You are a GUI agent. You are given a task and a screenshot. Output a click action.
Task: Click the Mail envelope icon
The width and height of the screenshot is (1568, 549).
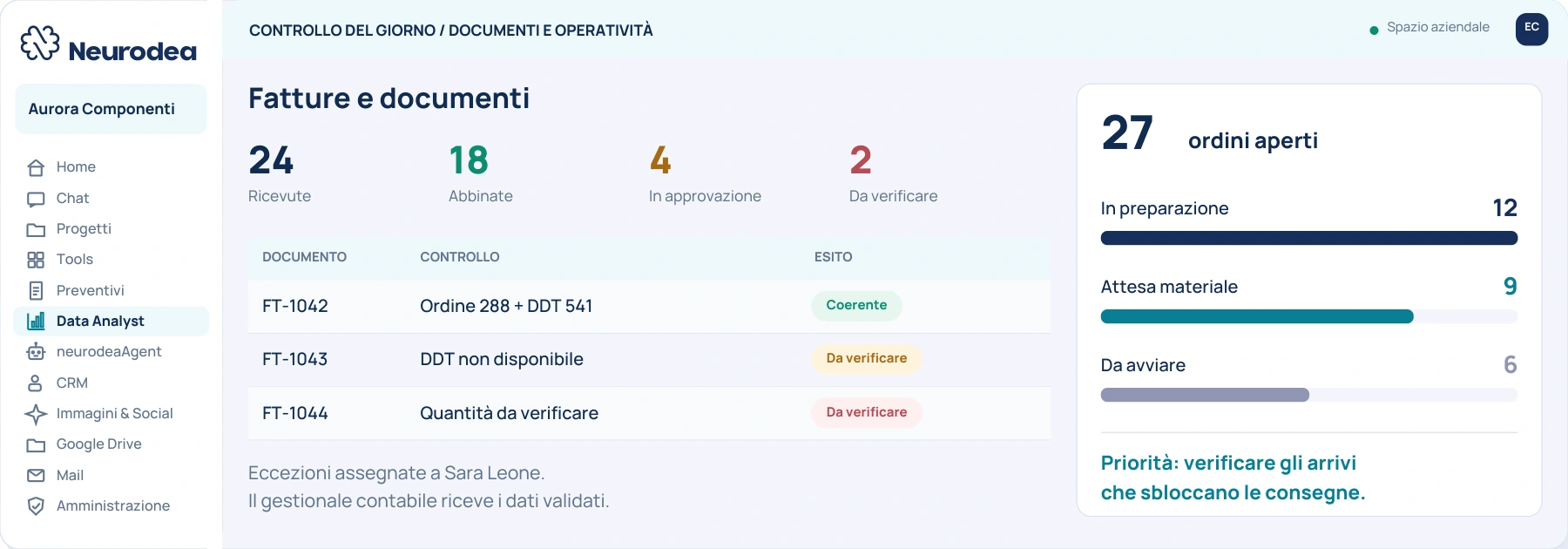coord(36,476)
